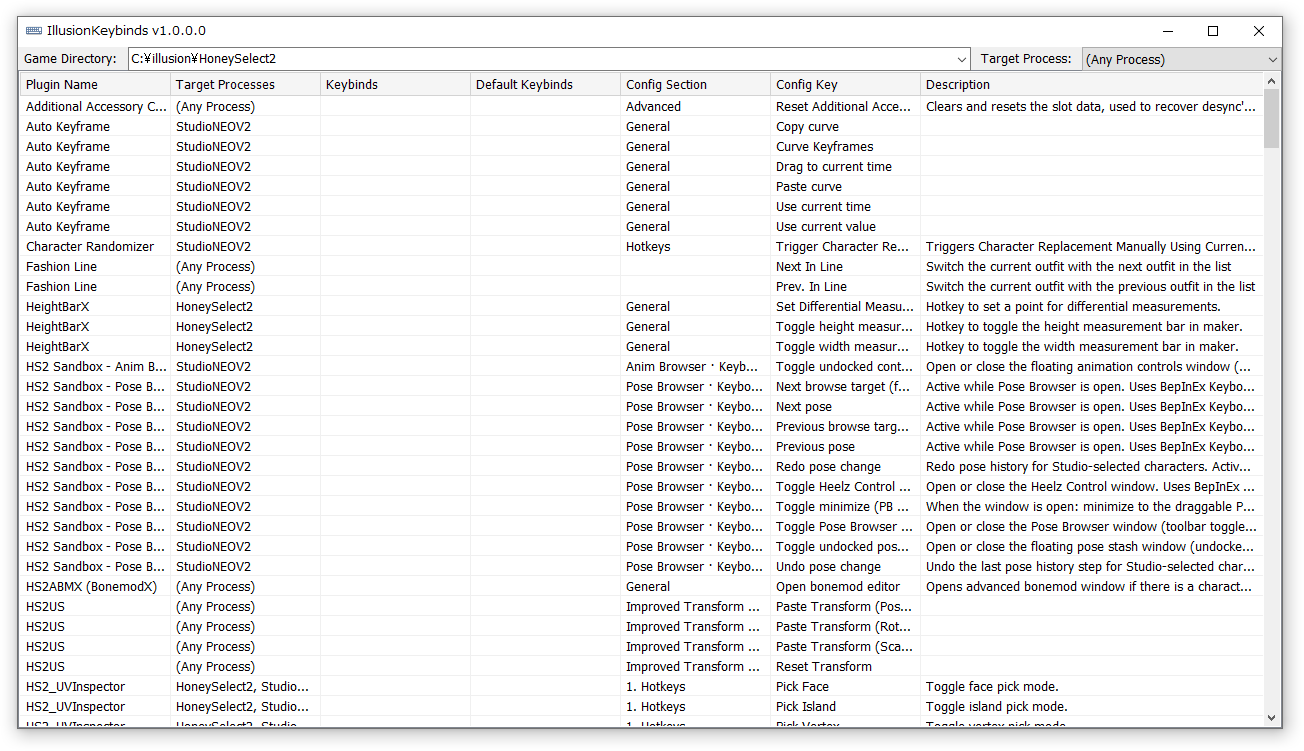Screen dimensions: 1304x751
Task: Click the Keybinds column header
Action: tap(396, 85)
